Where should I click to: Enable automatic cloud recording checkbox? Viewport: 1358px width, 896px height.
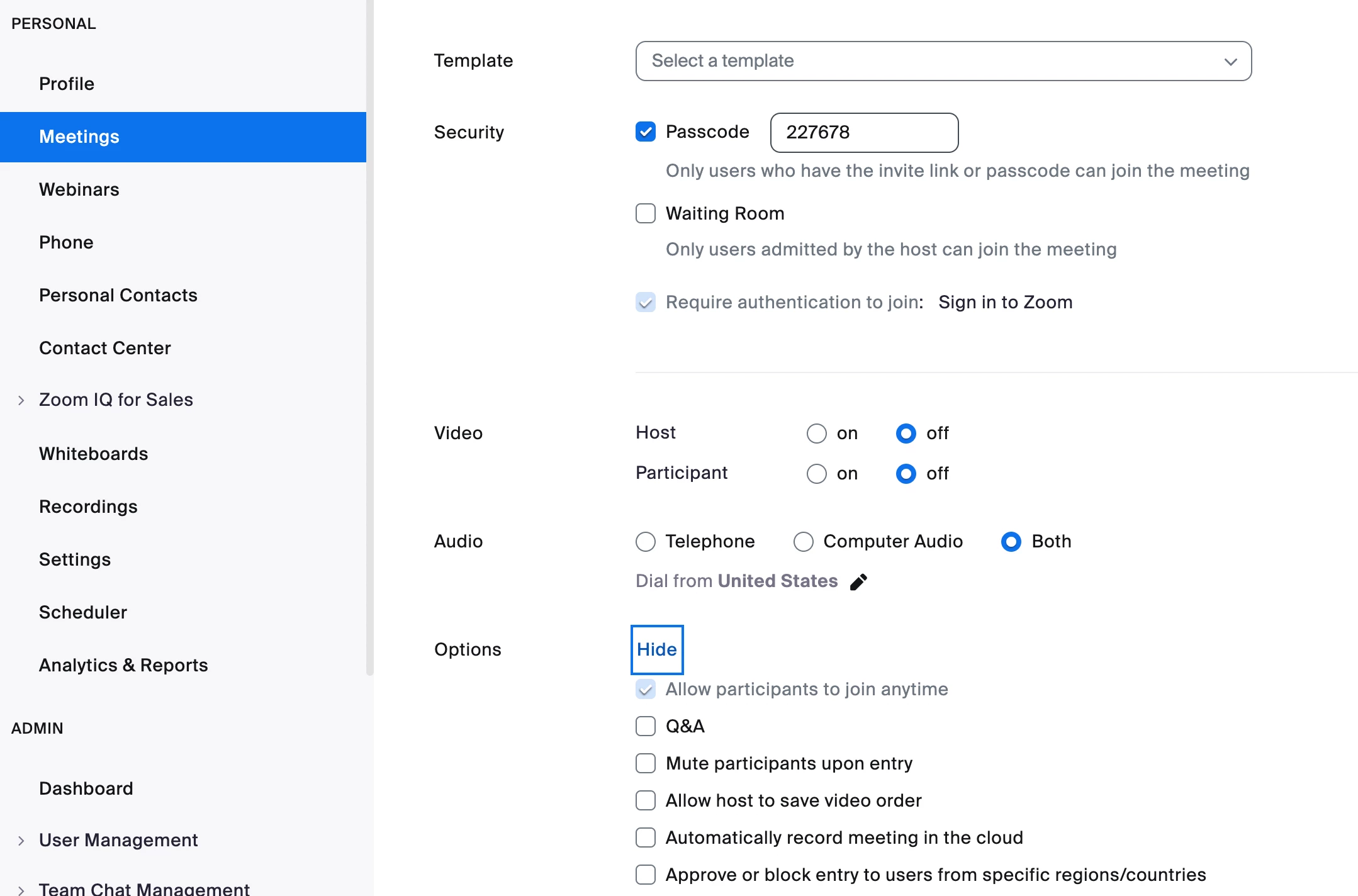click(646, 837)
